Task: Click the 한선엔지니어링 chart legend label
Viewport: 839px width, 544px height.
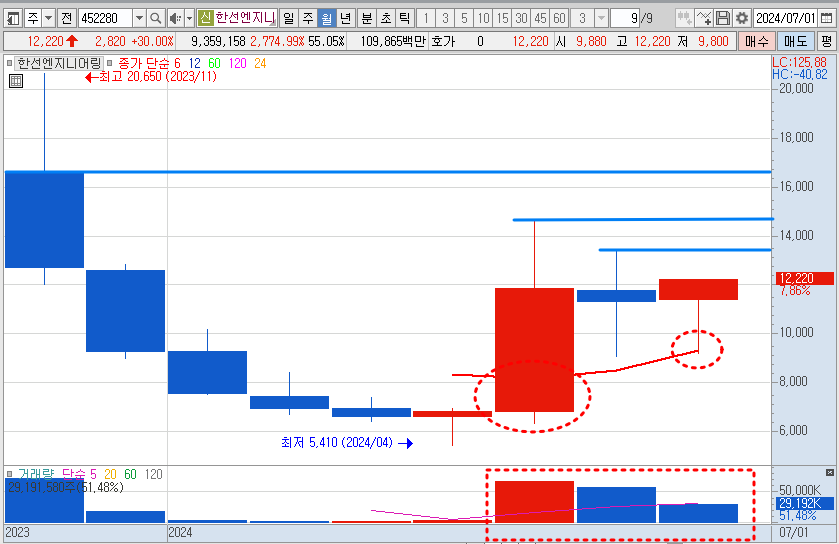Action: click(x=59, y=63)
